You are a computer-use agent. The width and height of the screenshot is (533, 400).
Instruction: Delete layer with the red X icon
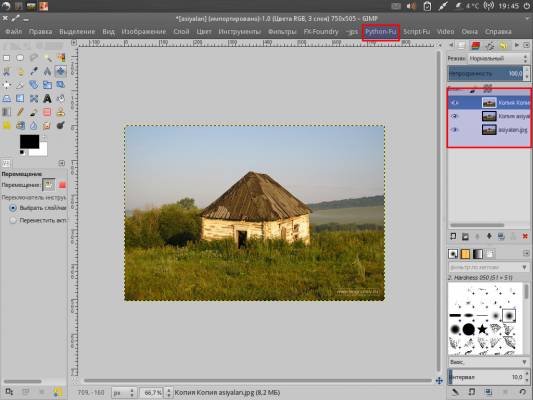tap(525, 237)
